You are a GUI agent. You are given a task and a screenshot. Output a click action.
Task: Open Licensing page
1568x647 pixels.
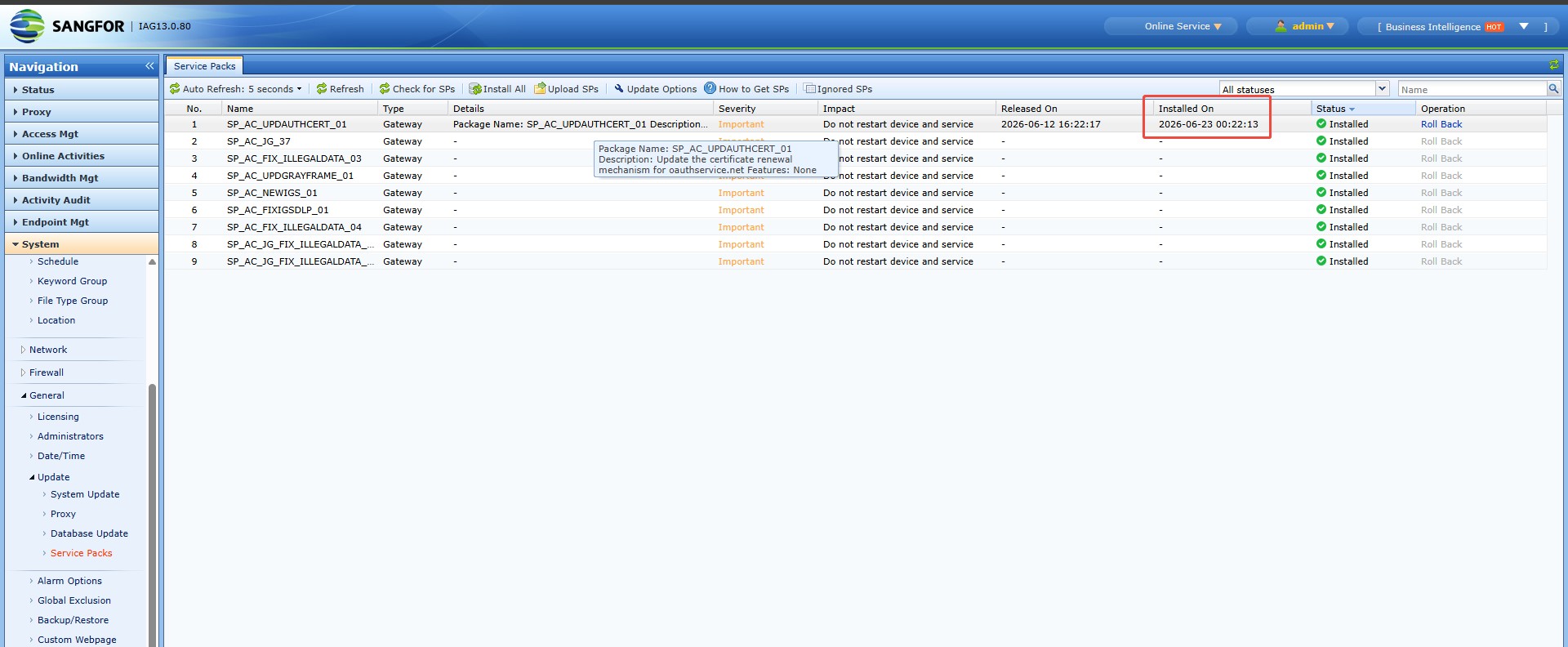point(58,417)
